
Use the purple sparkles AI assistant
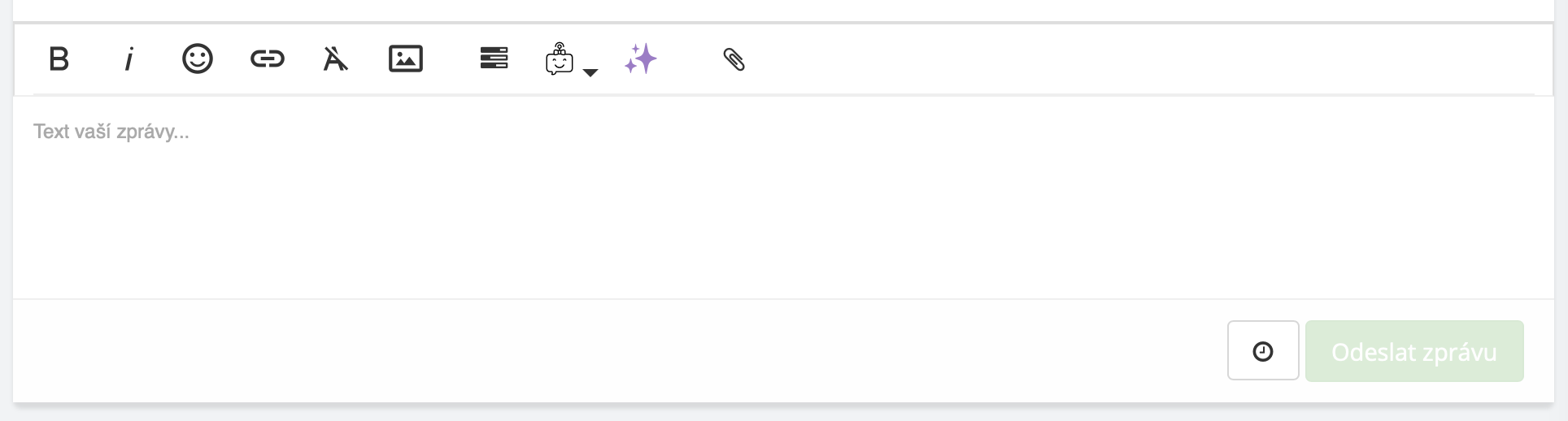(641, 59)
